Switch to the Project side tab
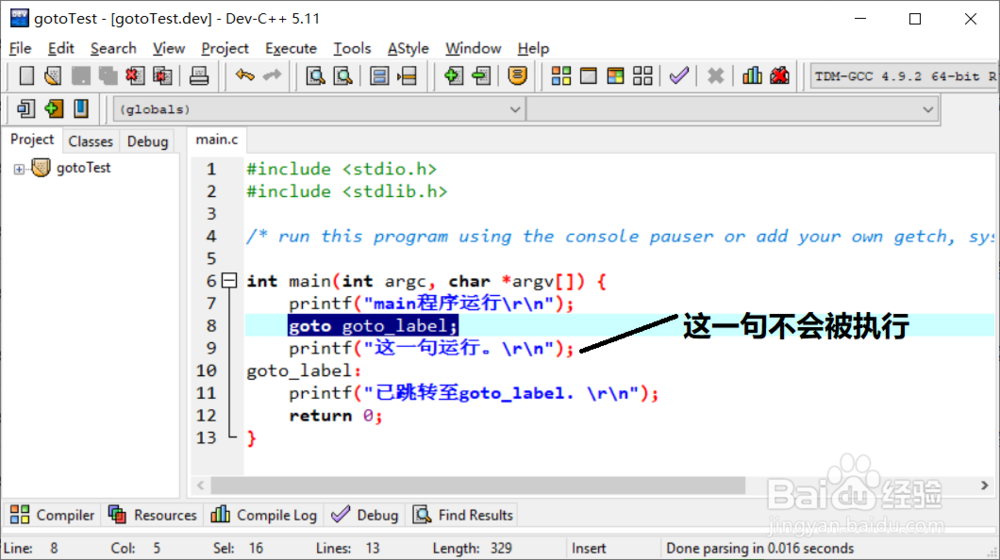Viewport: 1000px width, 560px height. click(x=32, y=140)
